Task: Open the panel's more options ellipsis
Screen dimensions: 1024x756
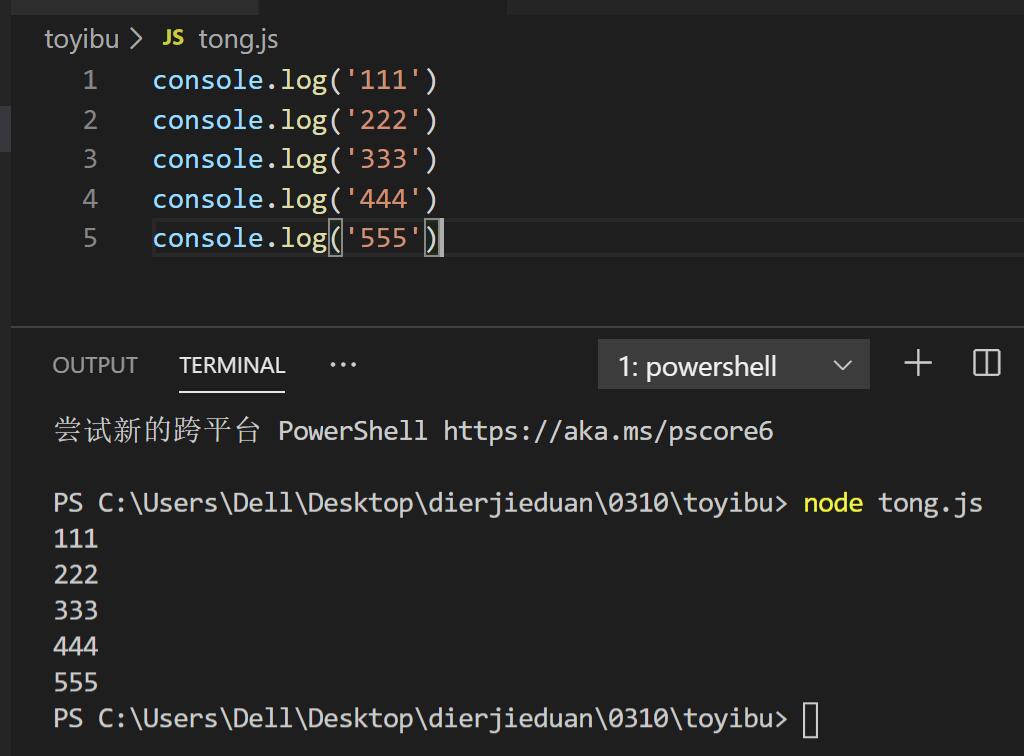Action: tap(343, 365)
